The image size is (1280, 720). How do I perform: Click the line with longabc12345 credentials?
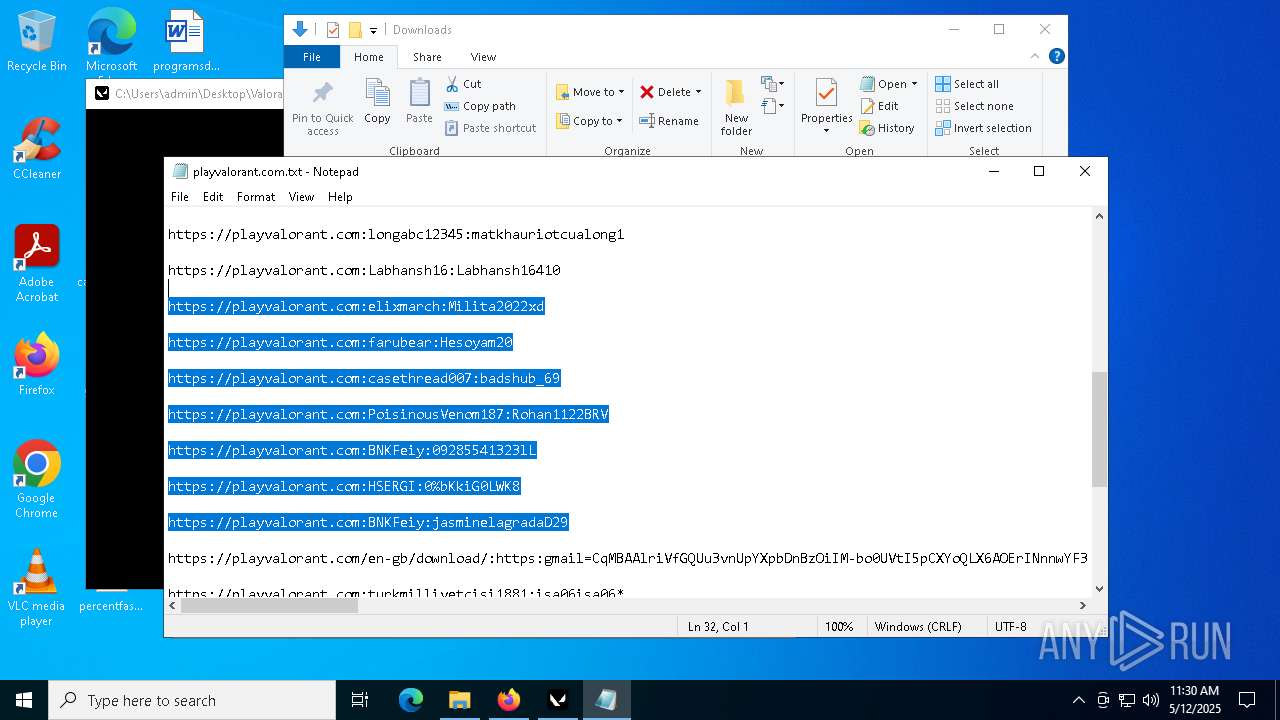[396, 234]
